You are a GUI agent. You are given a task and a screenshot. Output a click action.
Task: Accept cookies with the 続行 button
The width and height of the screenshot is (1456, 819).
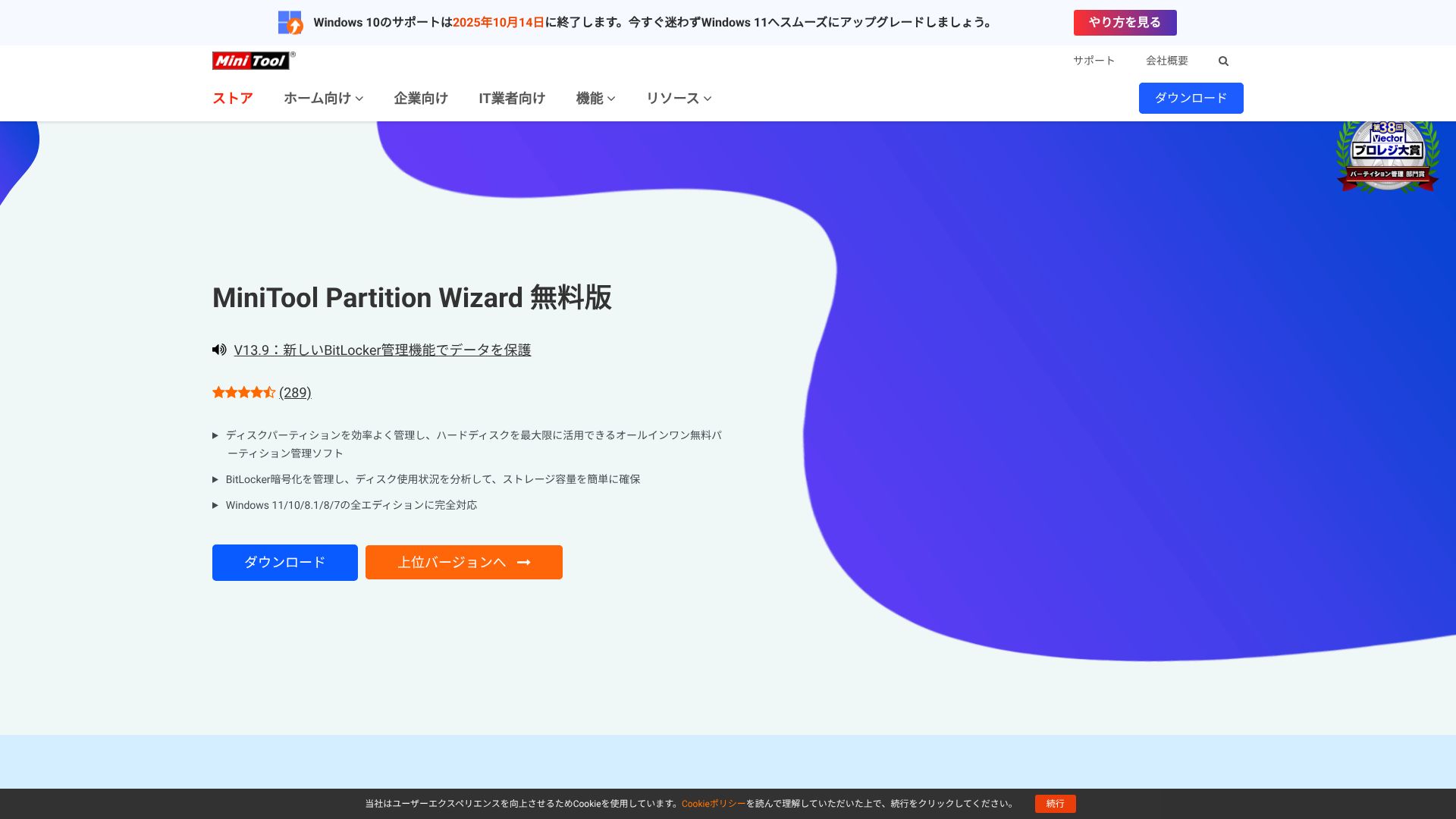click(1055, 804)
